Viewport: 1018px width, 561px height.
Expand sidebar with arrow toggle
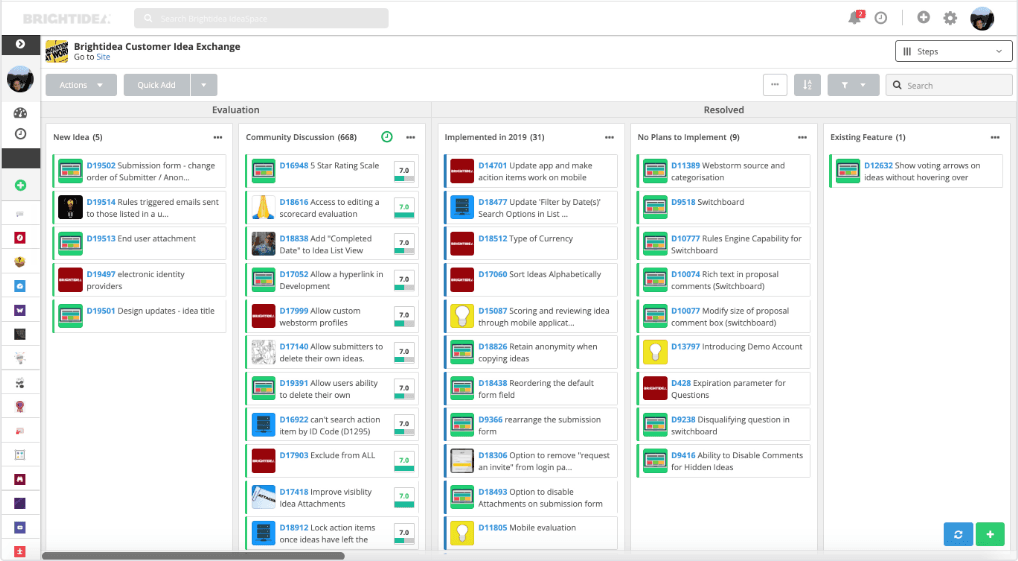pos(20,44)
